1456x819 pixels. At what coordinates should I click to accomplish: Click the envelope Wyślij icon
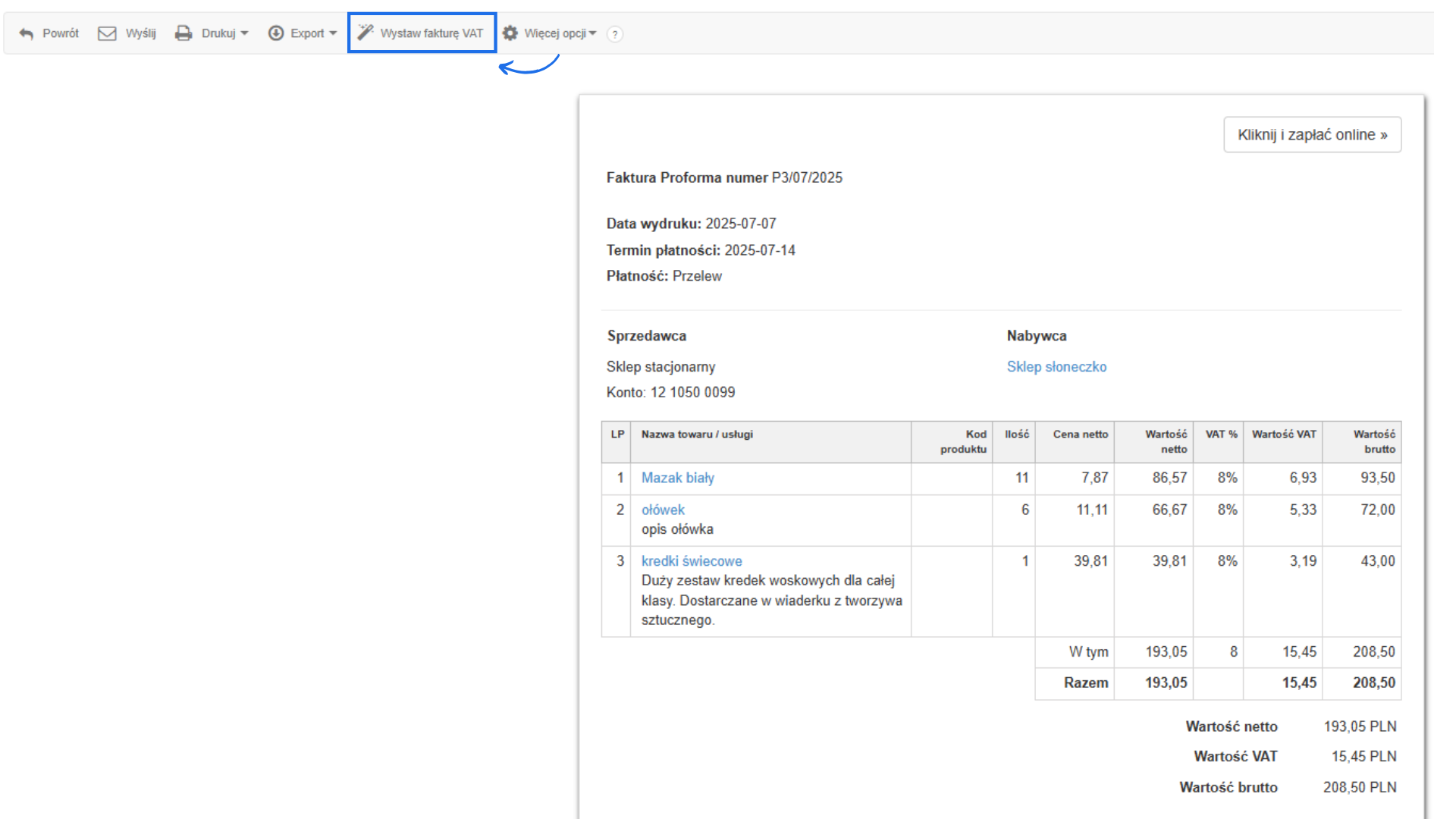pyautogui.click(x=107, y=33)
